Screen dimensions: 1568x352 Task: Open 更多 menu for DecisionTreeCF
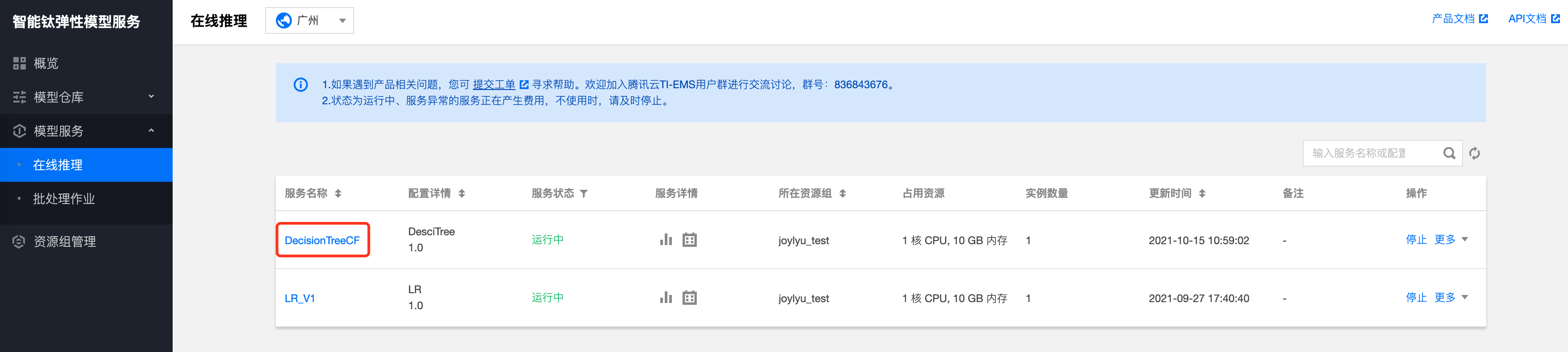(1451, 240)
